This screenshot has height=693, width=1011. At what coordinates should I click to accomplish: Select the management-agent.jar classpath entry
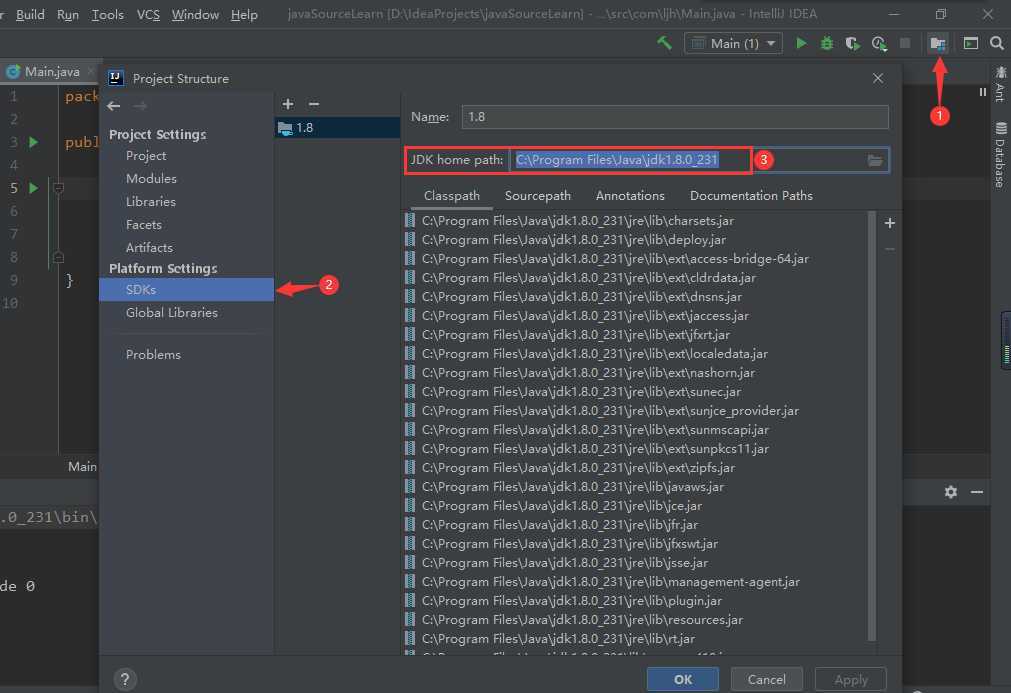click(x=611, y=581)
